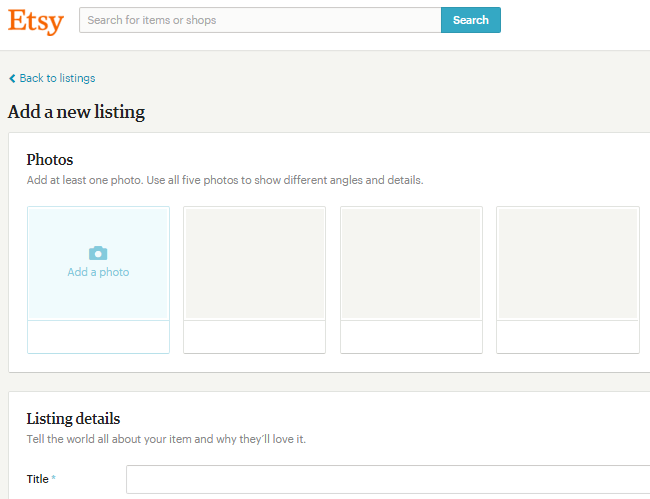Click the Listing details section heading
This screenshot has width=650, height=499.
73,419
